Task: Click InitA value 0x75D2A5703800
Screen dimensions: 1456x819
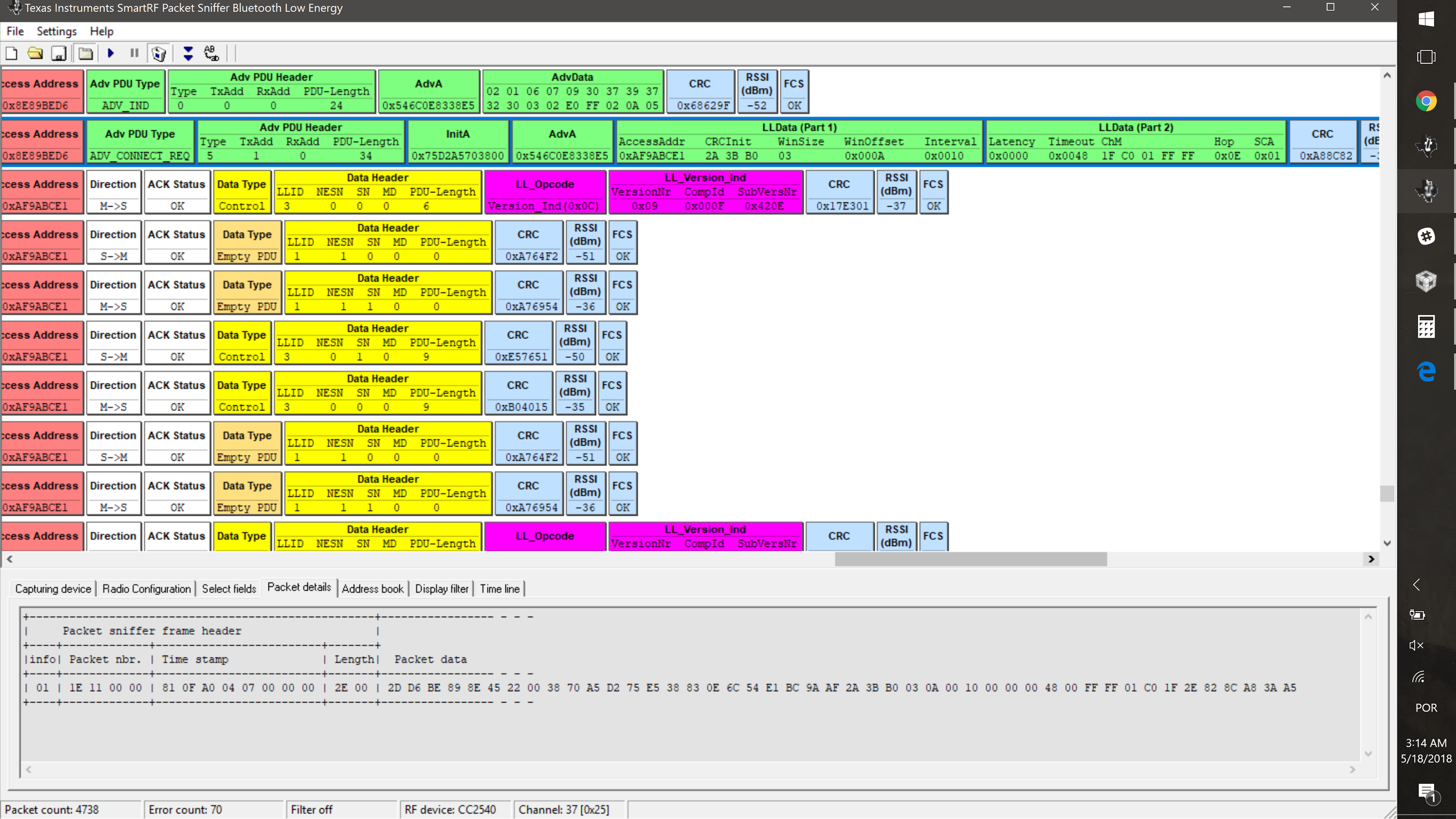Action: (x=457, y=155)
